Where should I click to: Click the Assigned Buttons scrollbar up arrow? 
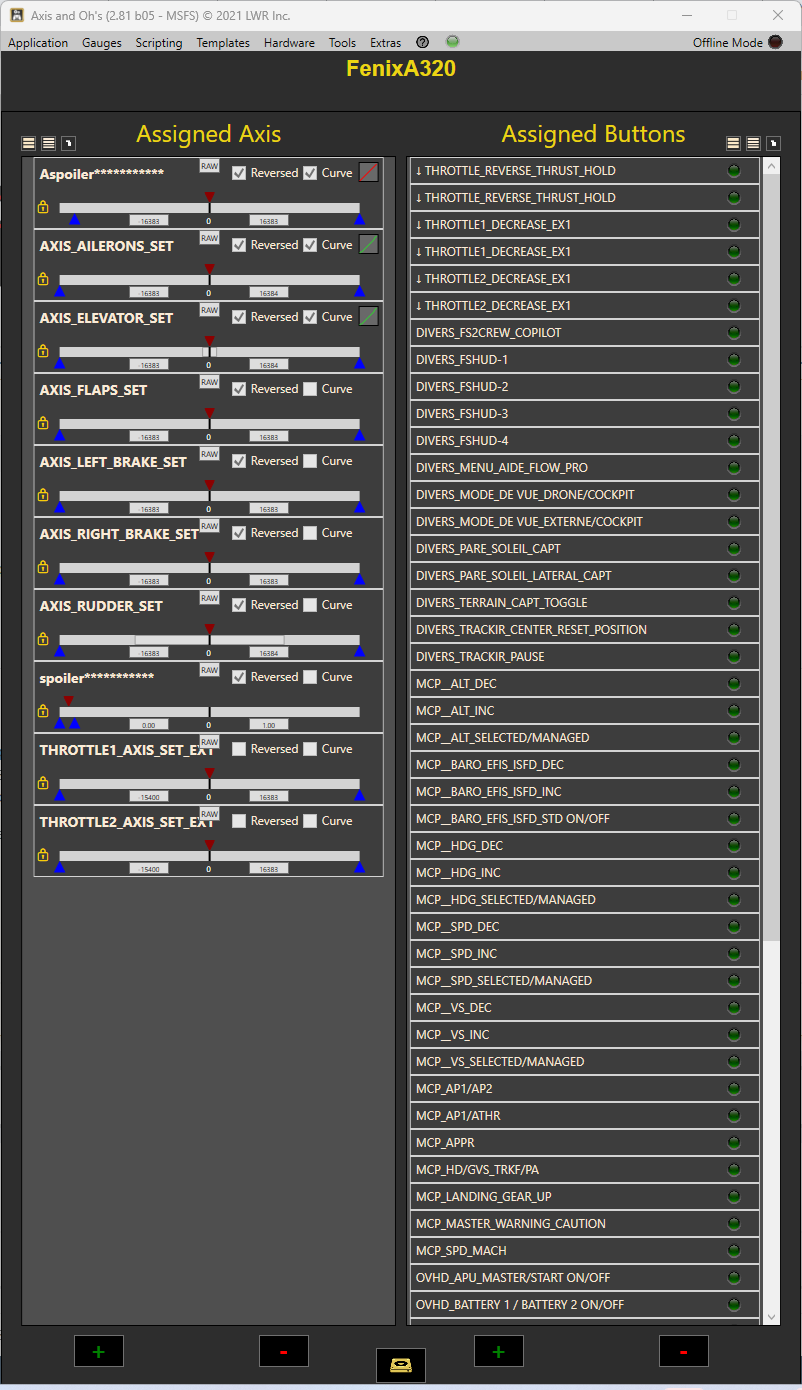(x=771, y=167)
